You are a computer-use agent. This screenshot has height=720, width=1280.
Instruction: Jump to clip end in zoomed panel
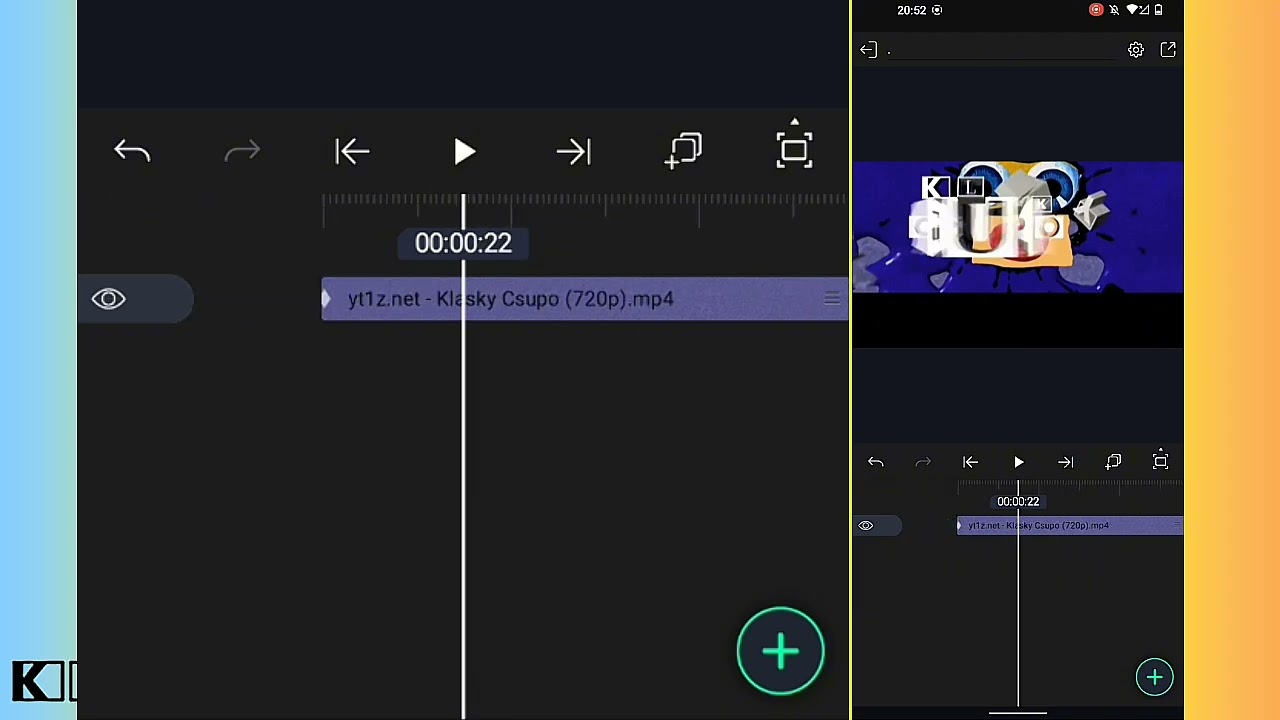[x=574, y=152]
